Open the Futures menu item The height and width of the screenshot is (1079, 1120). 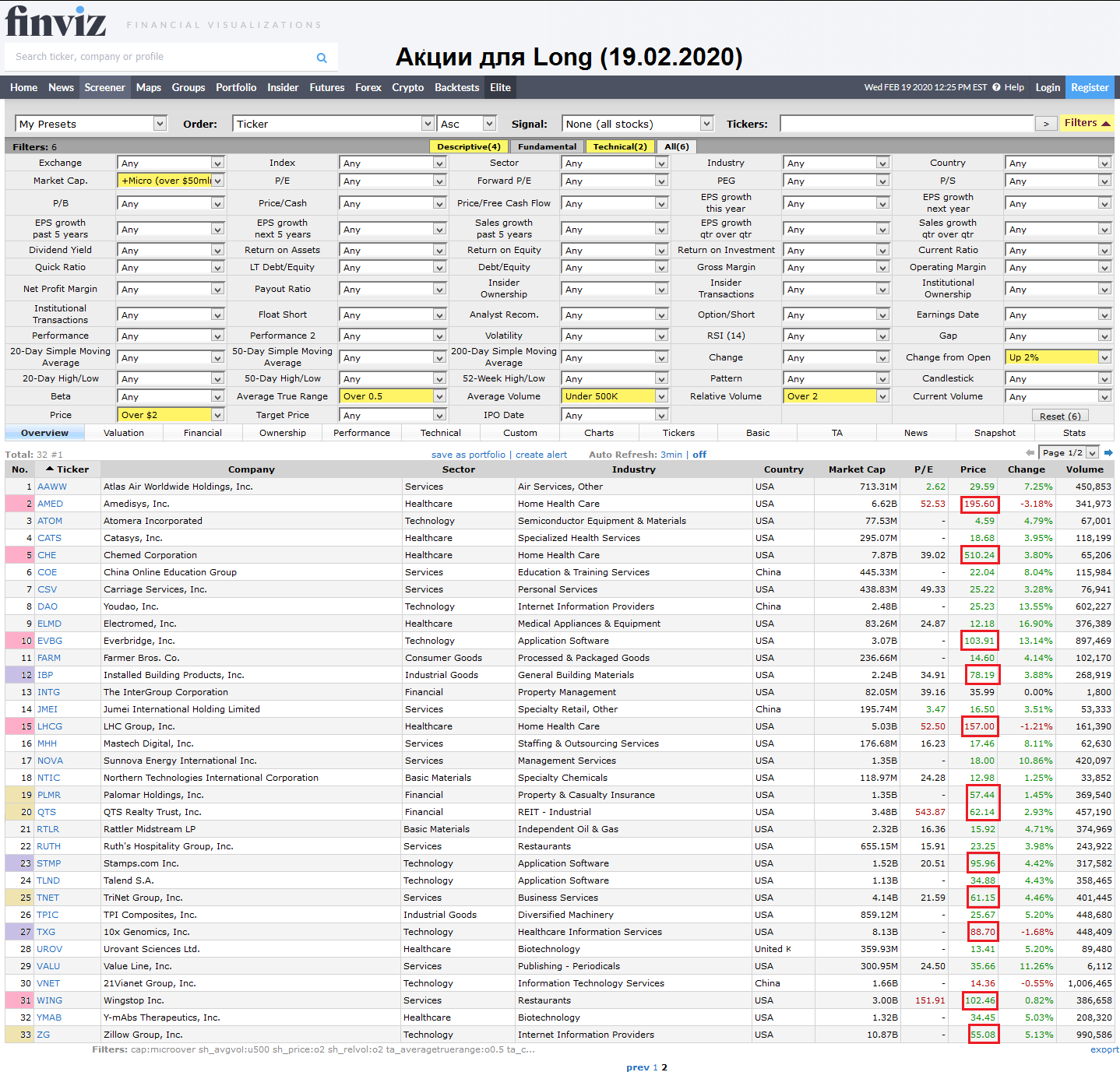coord(327,87)
